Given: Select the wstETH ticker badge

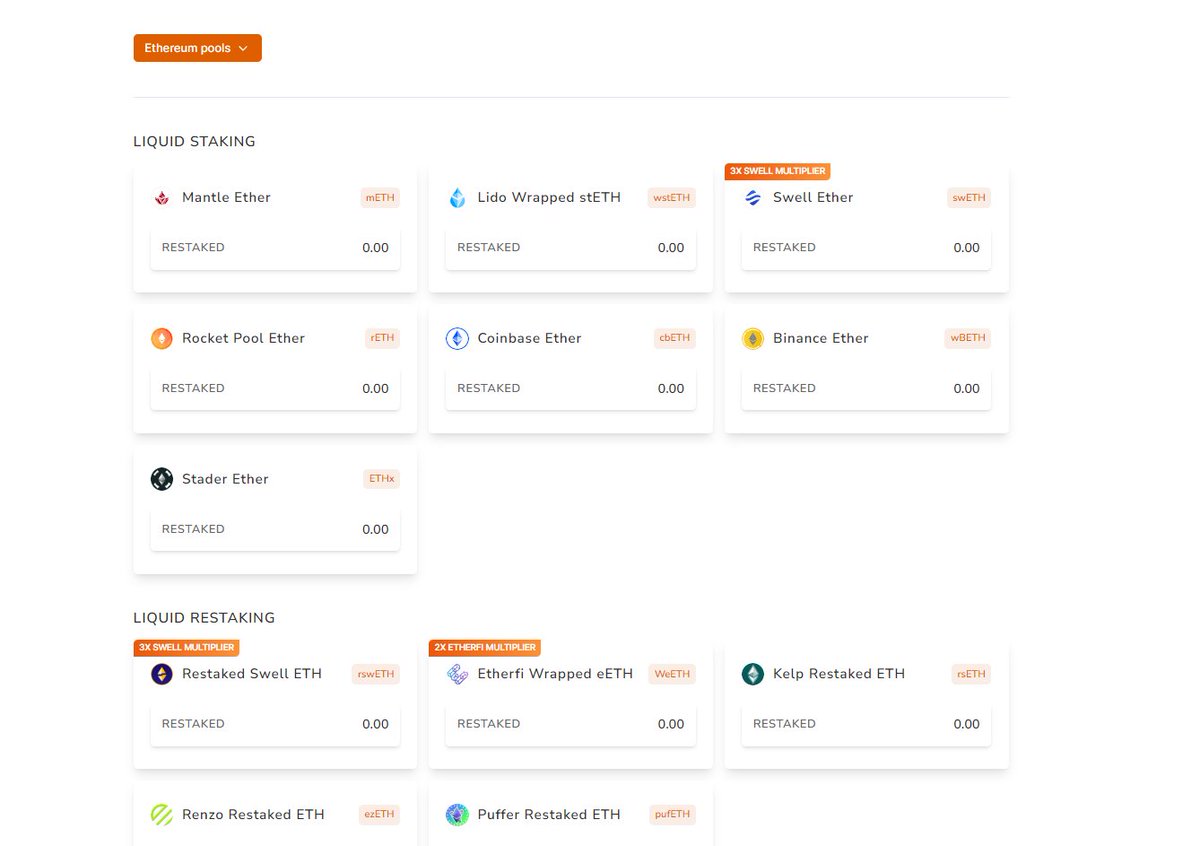Looking at the screenshot, I should (672, 198).
